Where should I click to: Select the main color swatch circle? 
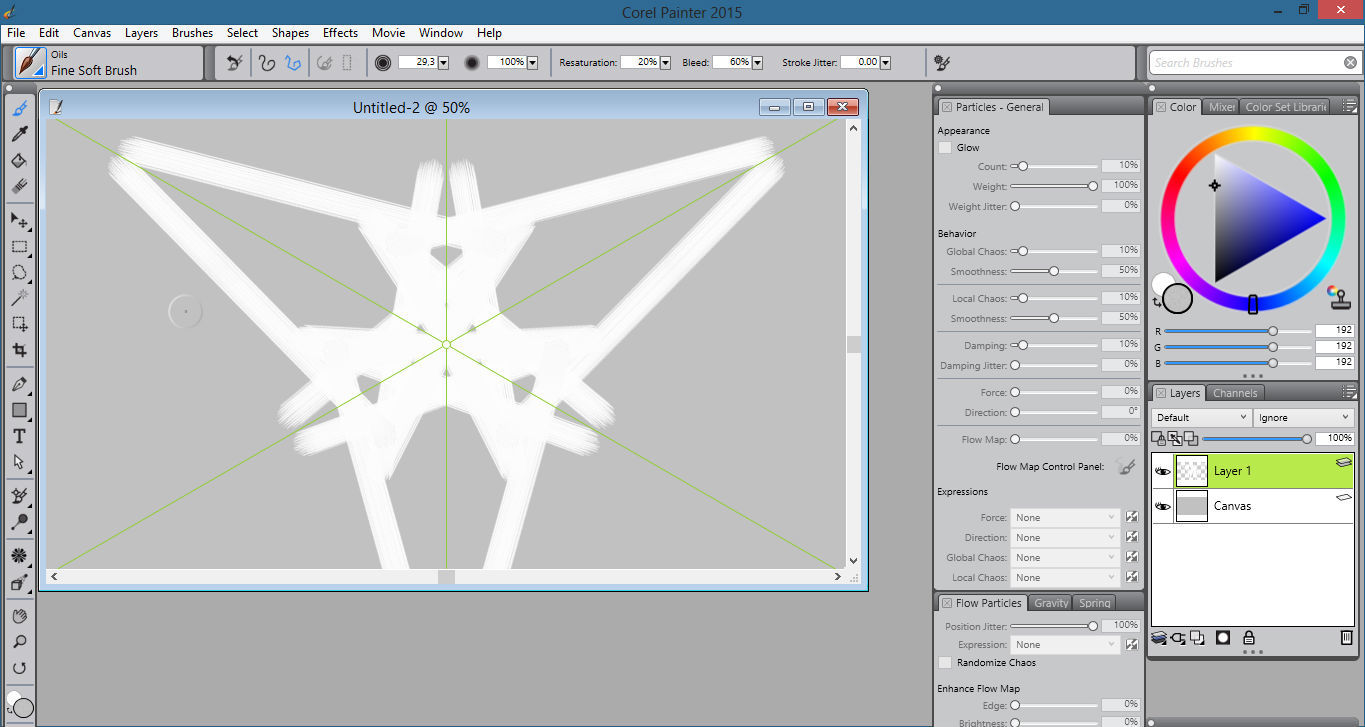point(1178,297)
